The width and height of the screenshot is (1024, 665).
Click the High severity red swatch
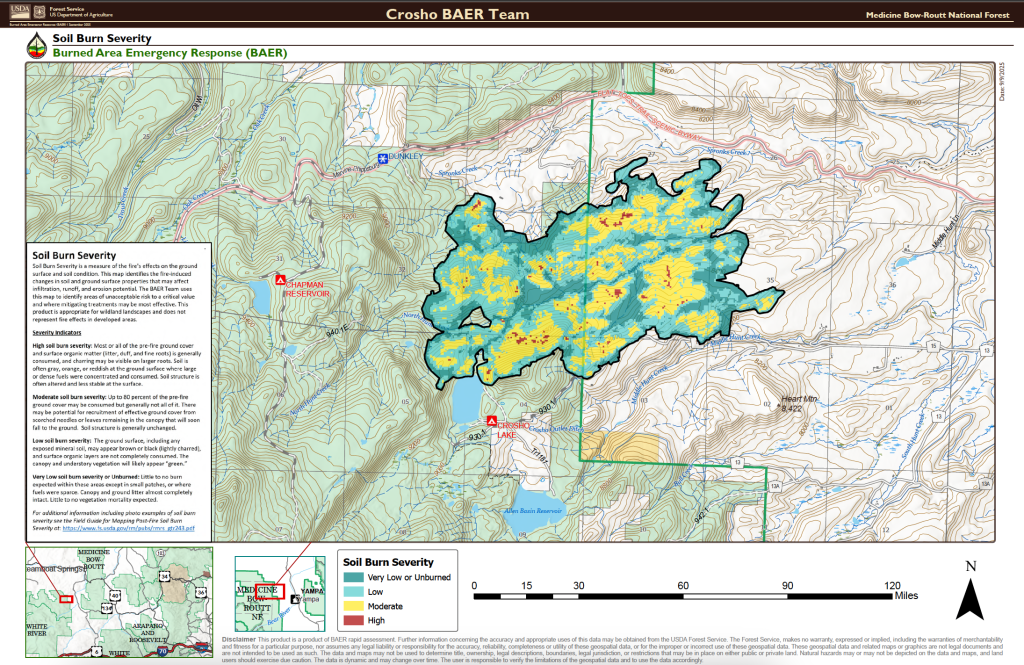pos(353,620)
